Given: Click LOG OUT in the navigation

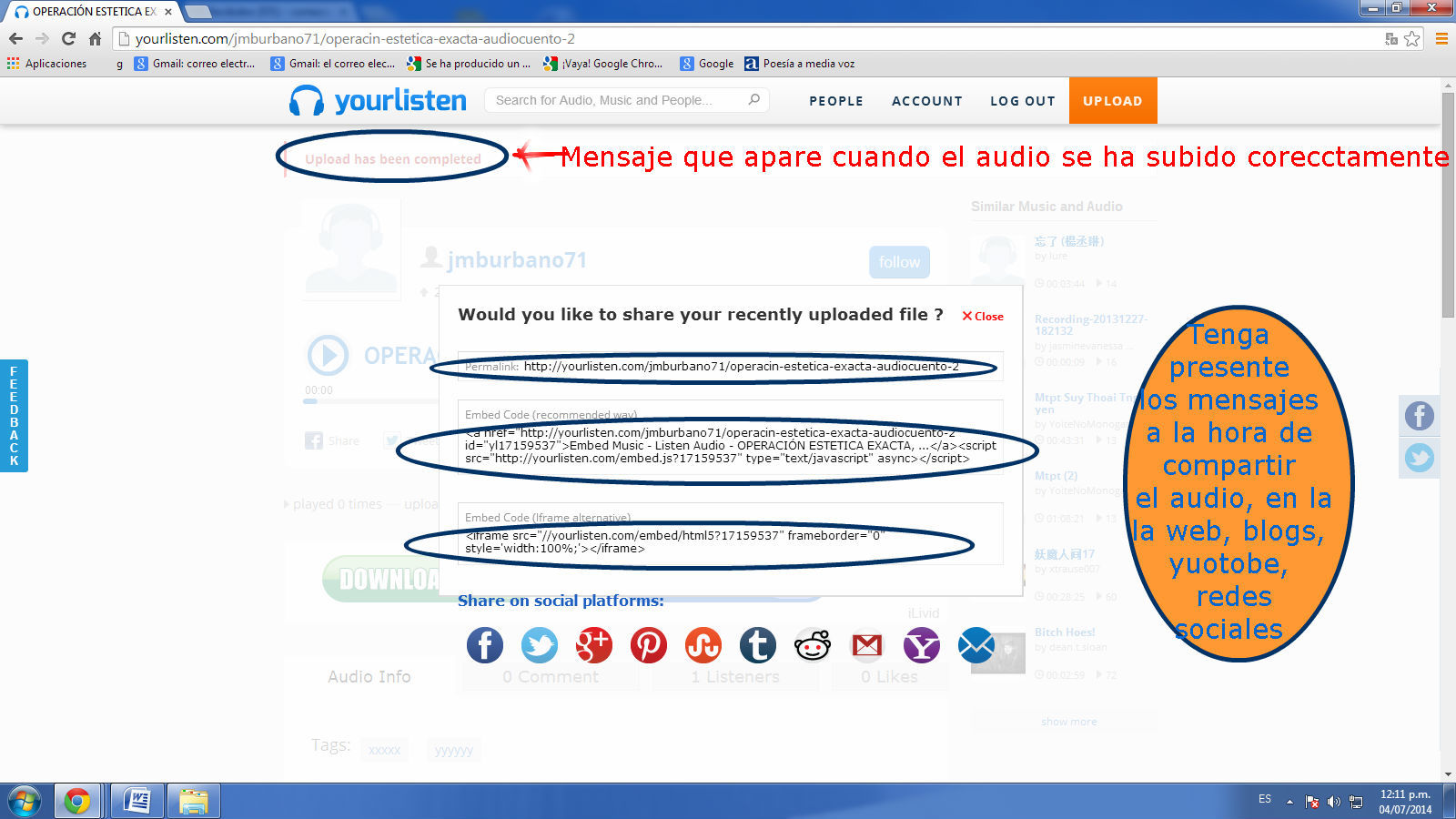Looking at the screenshot, I should (x=1023, y=101).
